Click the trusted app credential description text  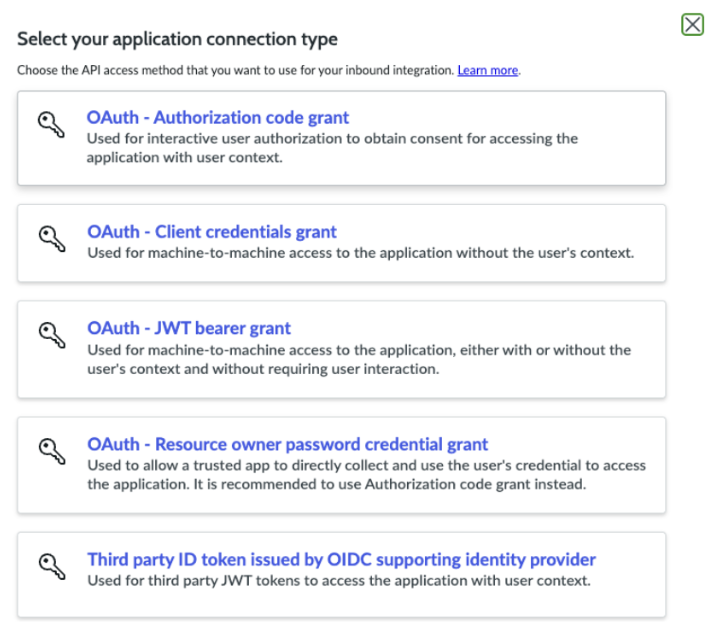pyautogui.click(x=366, y=474)
